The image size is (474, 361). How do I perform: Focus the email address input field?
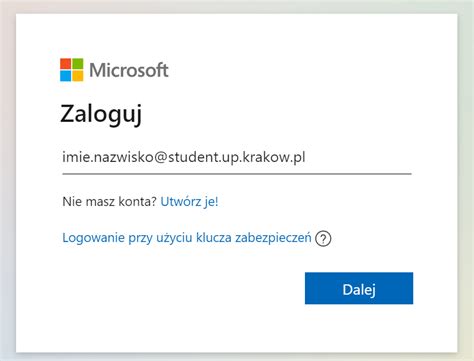(x=237, y=157)
